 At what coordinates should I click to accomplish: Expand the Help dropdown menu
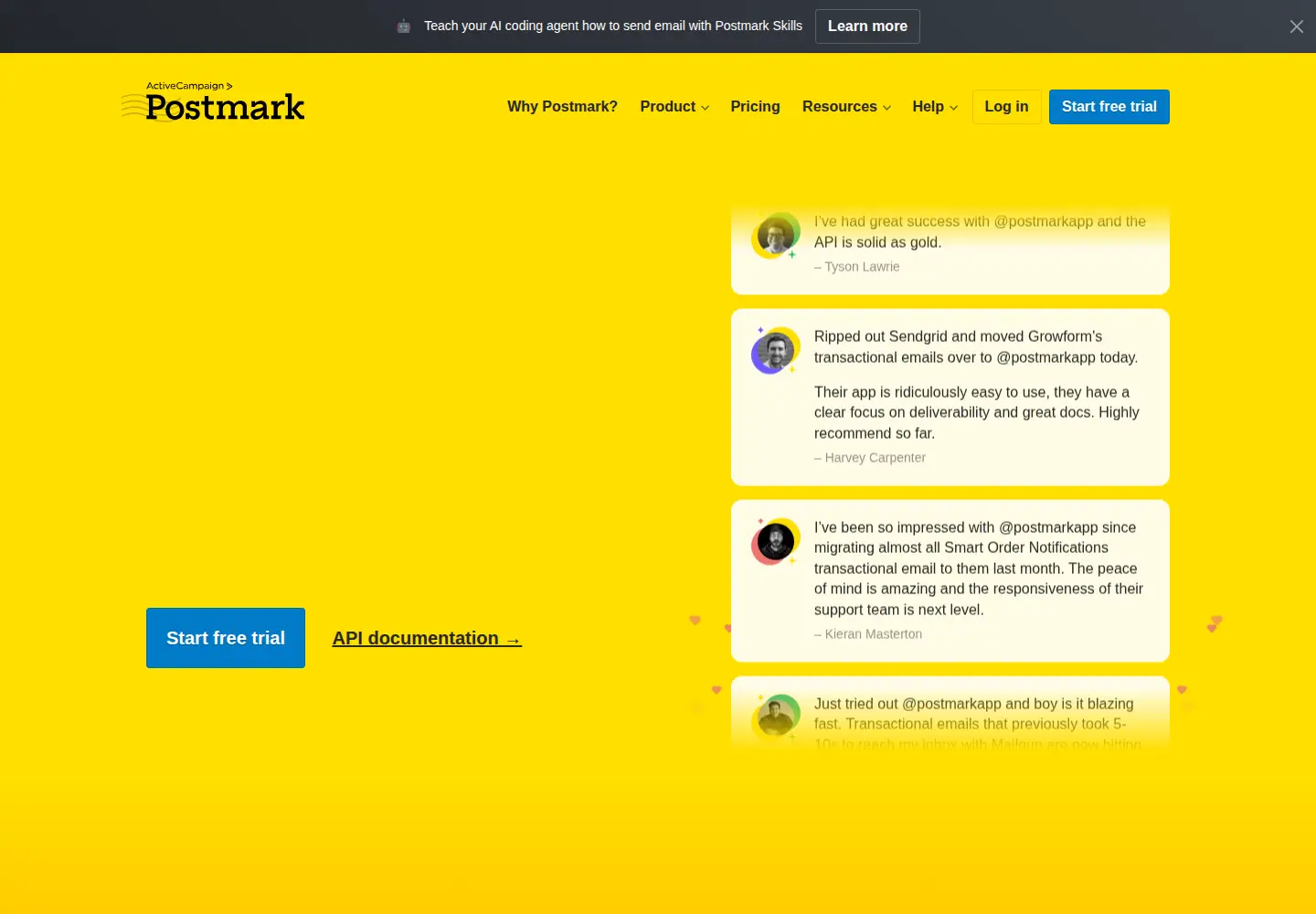(935, 107)
